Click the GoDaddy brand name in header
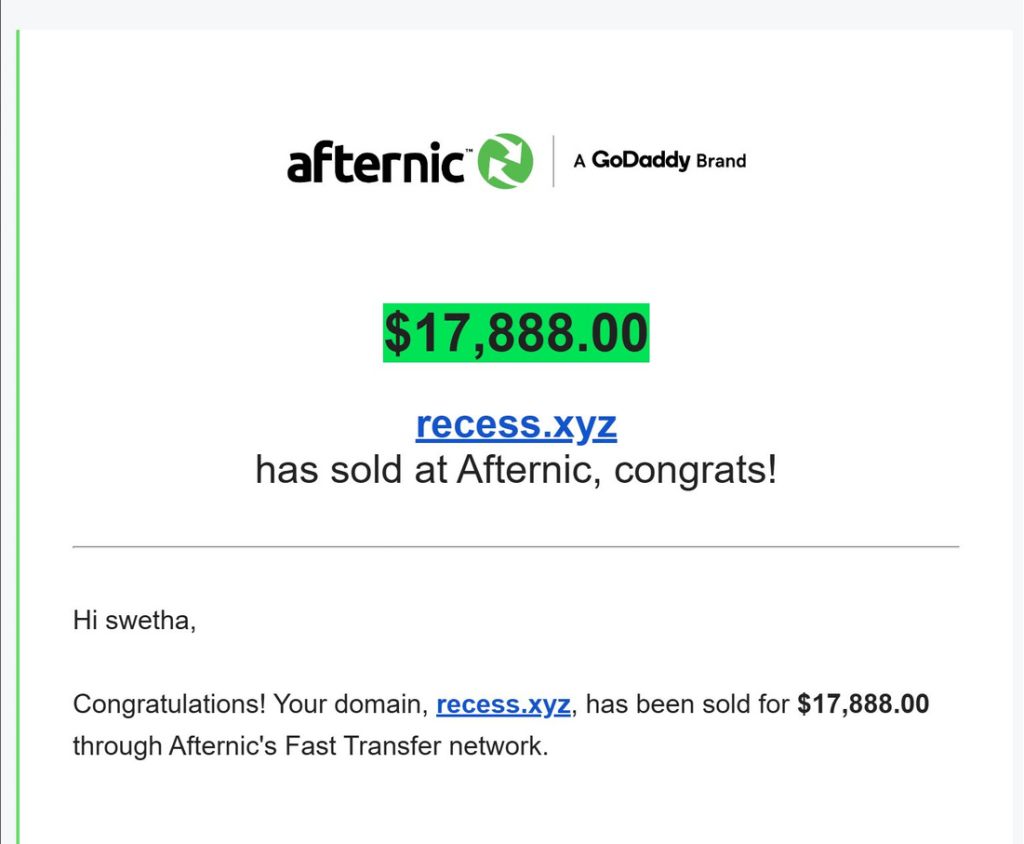 (x=641, y=160)
